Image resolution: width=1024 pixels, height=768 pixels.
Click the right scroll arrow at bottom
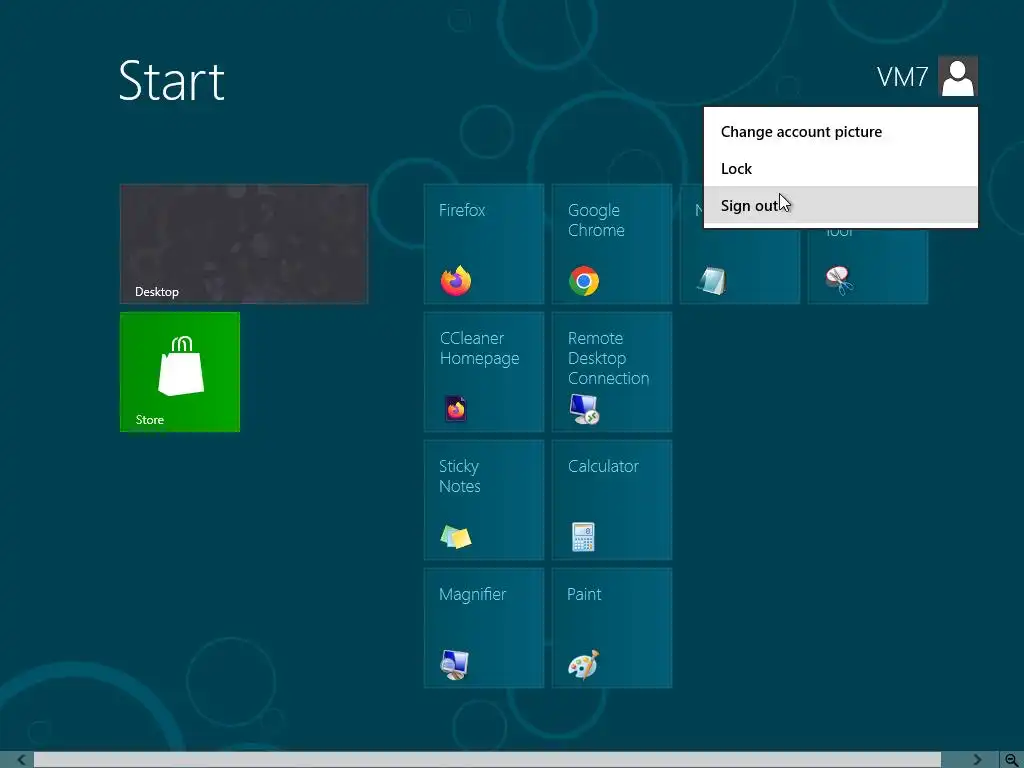pos(978,760)
